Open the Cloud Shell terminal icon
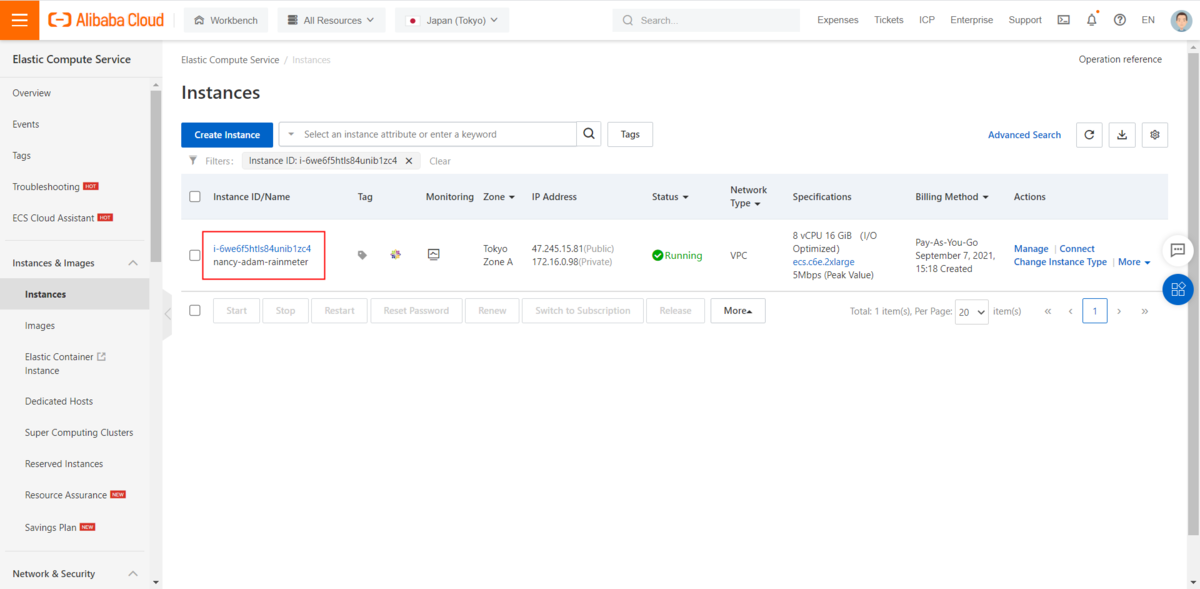Viewport: 1200px width, 589px height. (1063, 20)
